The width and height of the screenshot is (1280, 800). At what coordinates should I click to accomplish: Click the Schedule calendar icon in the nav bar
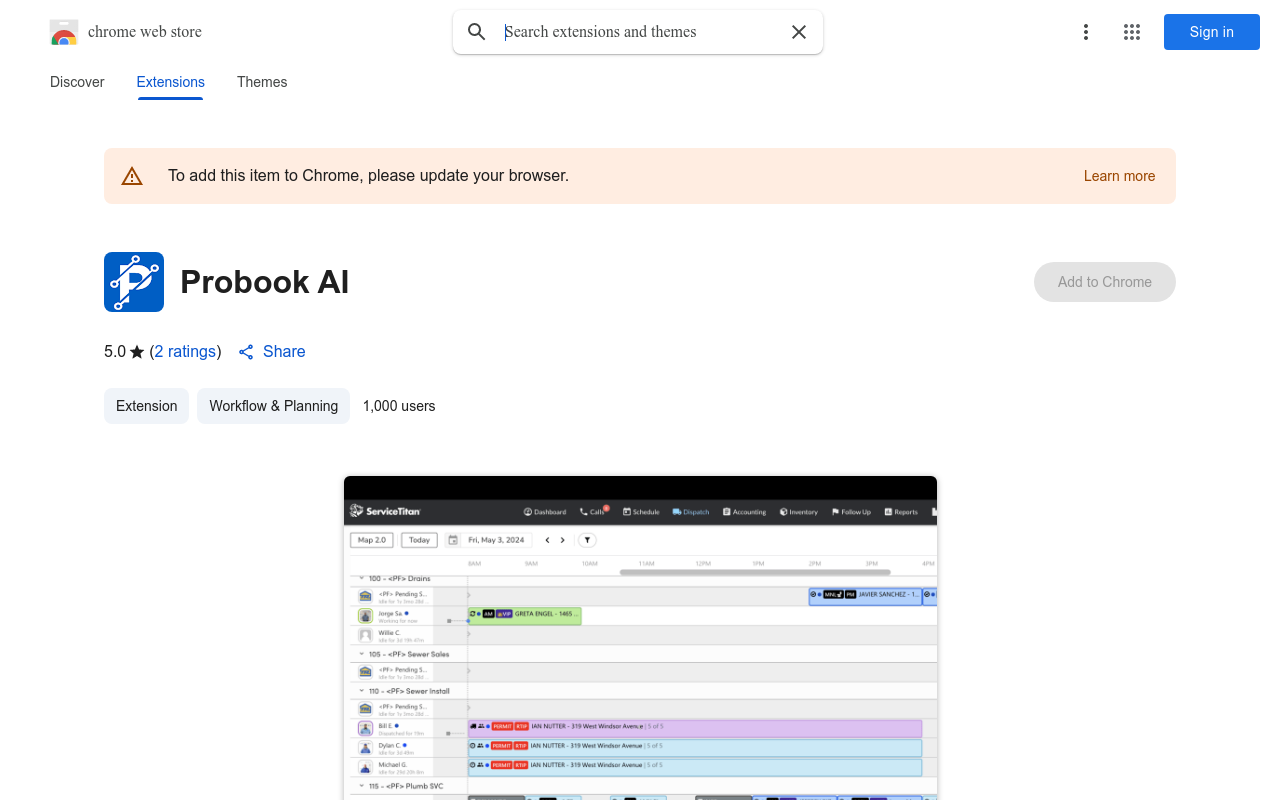(x=627, y=512)
